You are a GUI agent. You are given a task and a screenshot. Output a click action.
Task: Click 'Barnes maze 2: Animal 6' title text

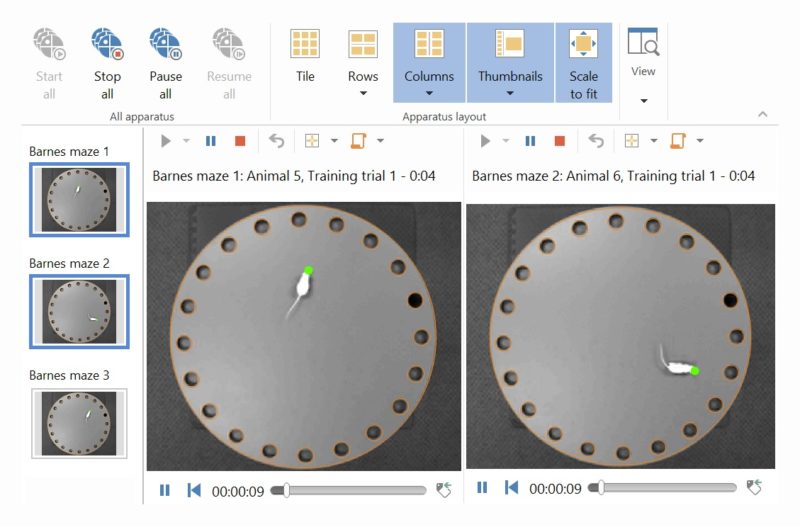547,176
